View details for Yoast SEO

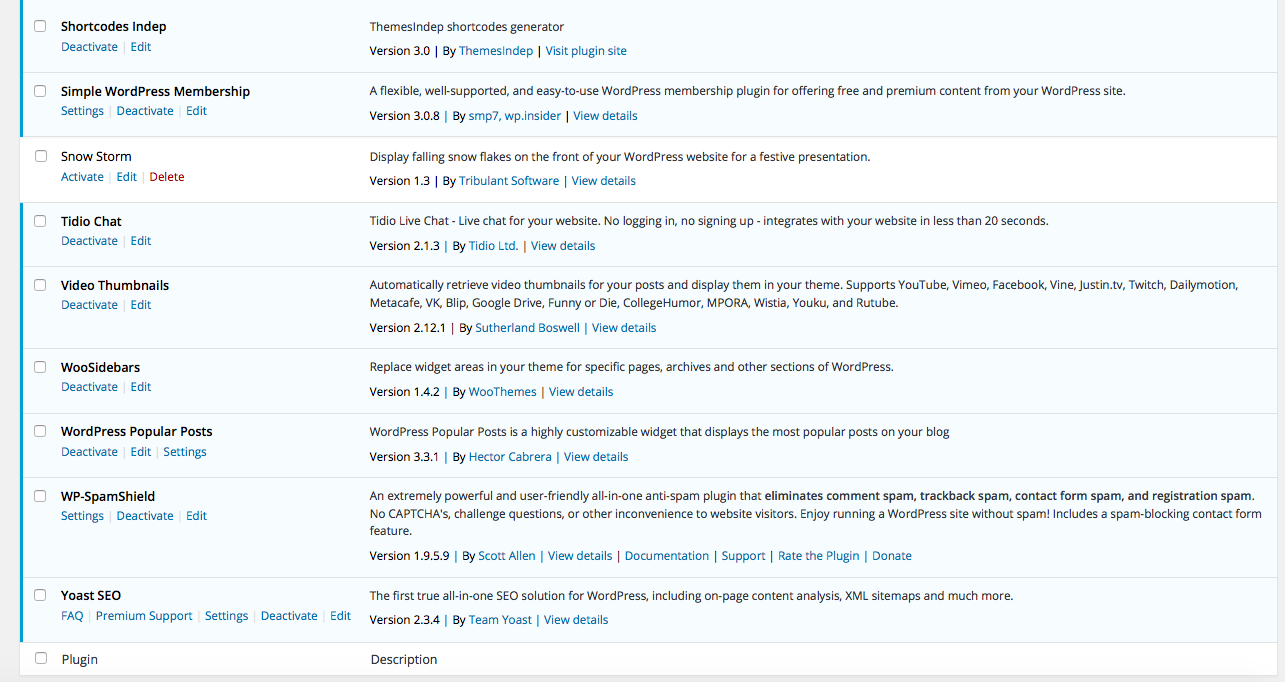pos(576,620)
